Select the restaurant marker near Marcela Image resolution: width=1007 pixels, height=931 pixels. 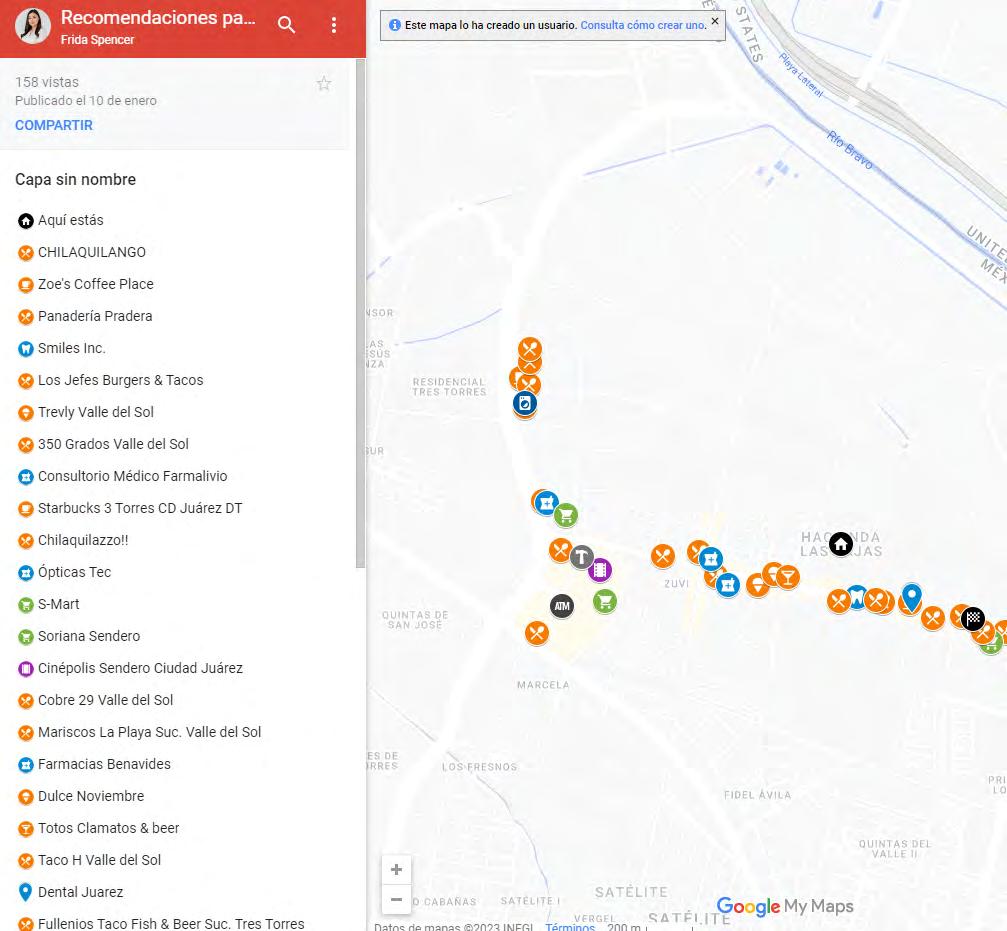point(537,633)
